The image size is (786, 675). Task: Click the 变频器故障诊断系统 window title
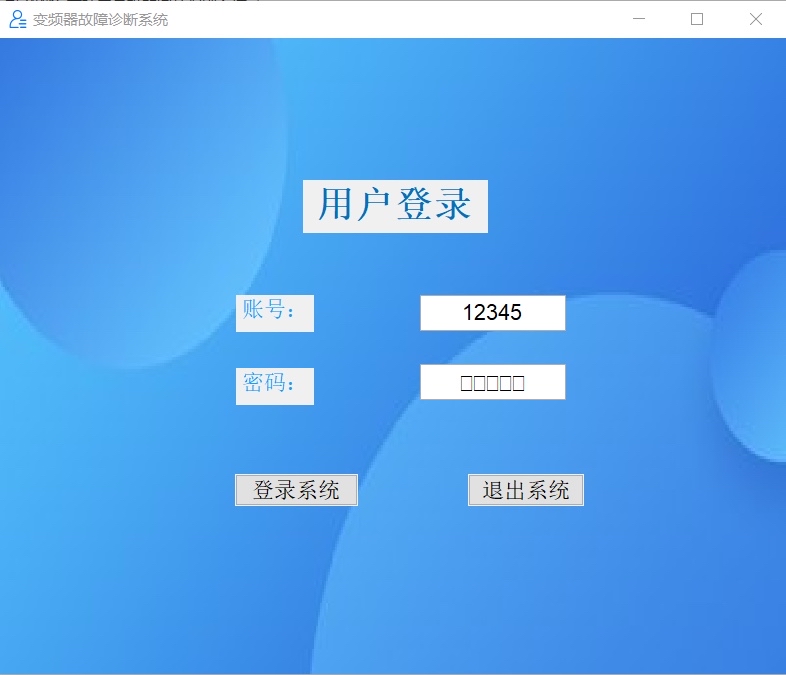(100, 20)
